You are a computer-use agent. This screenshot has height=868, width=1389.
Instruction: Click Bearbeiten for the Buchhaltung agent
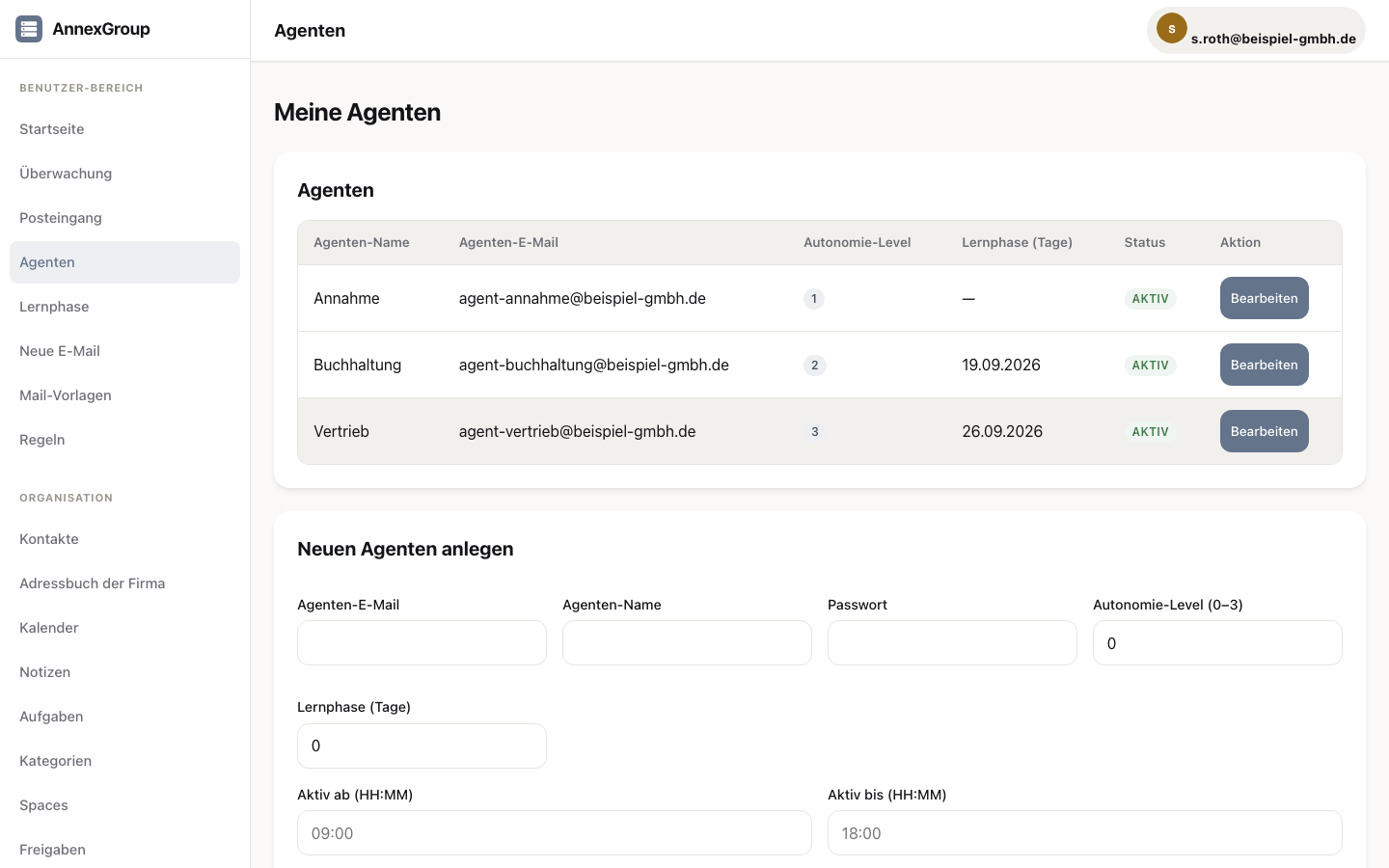pos(1264,365)
